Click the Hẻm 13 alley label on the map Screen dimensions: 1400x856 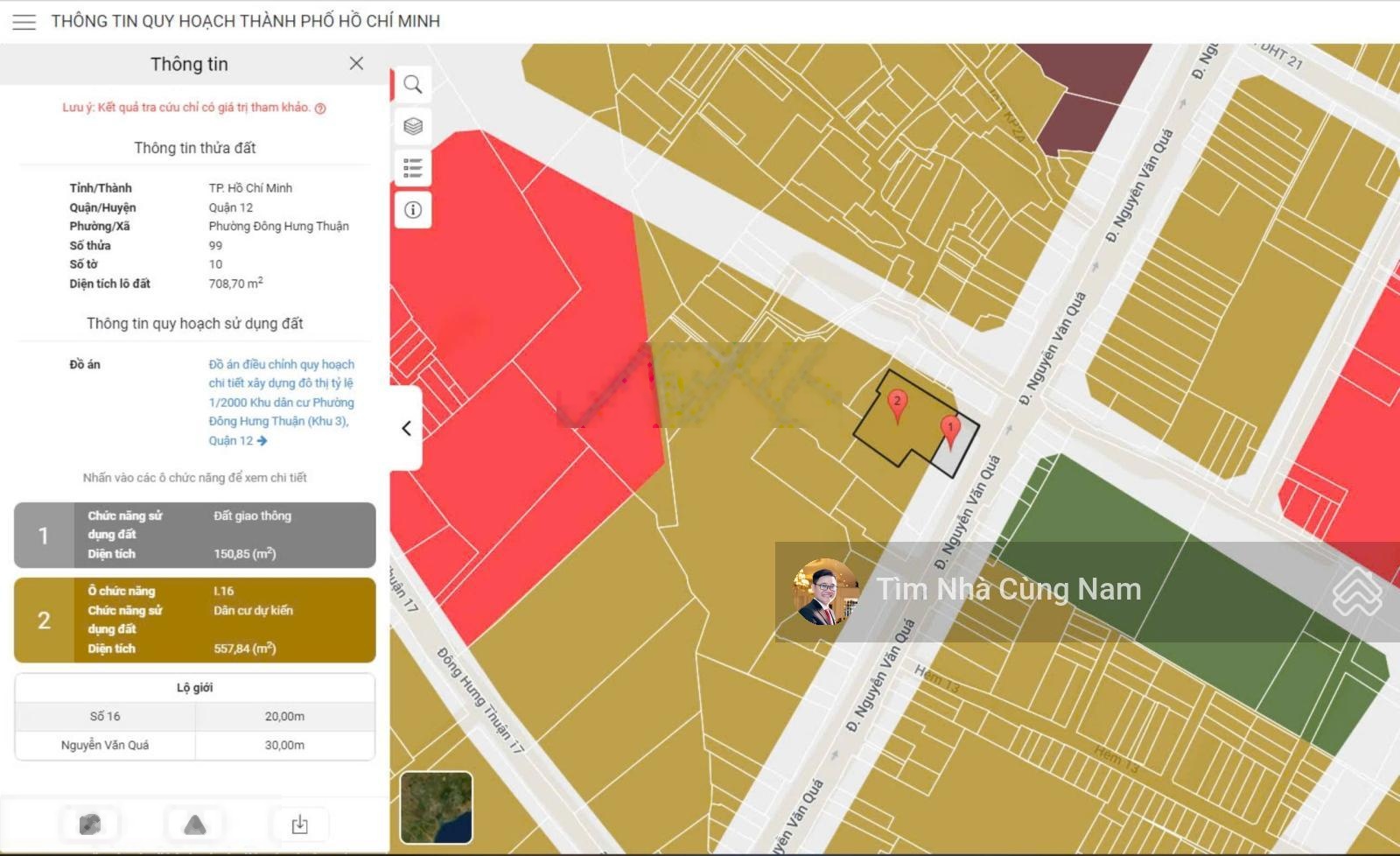937,679
